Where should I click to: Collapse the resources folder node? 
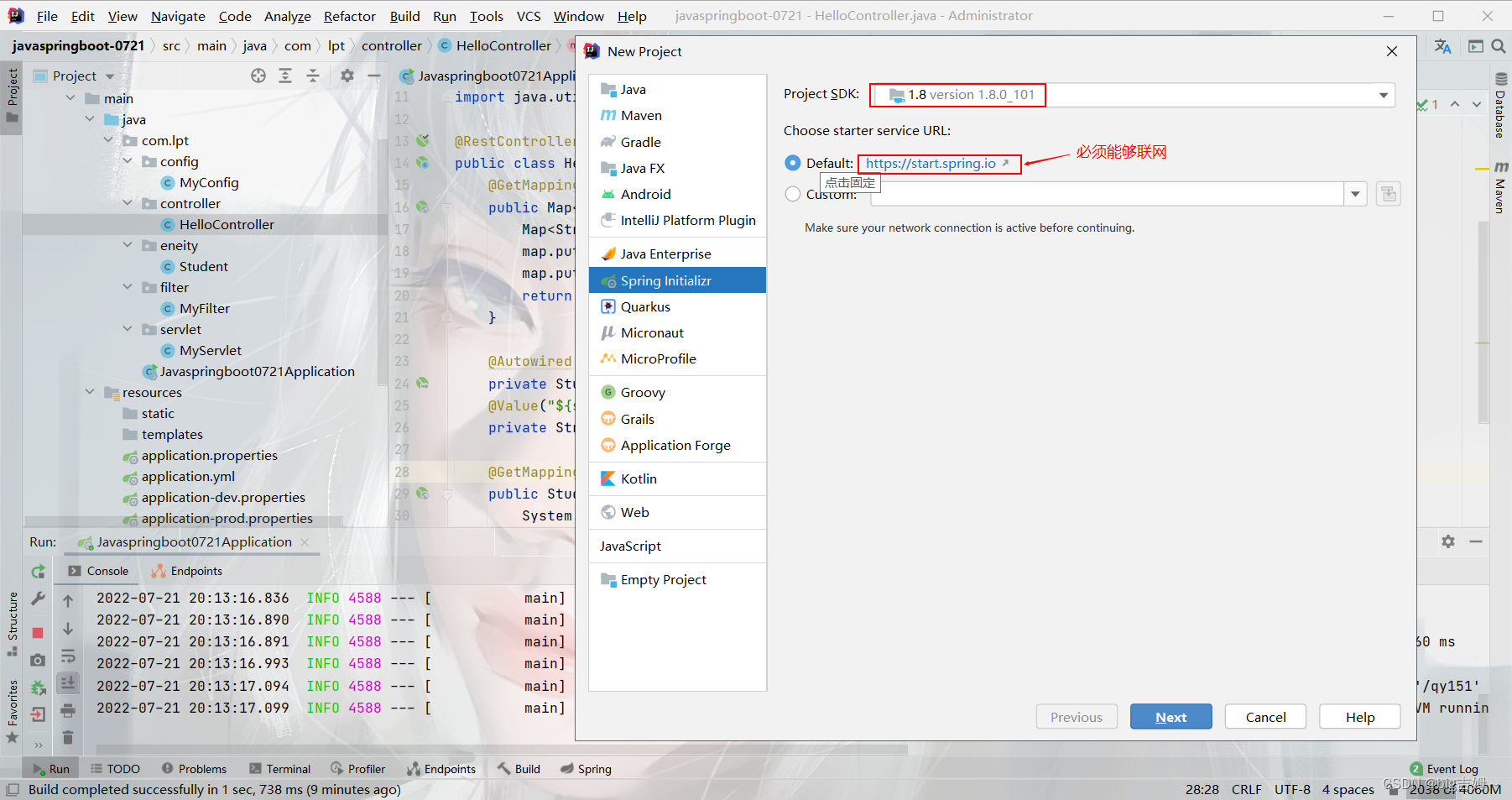click(90, 392)
